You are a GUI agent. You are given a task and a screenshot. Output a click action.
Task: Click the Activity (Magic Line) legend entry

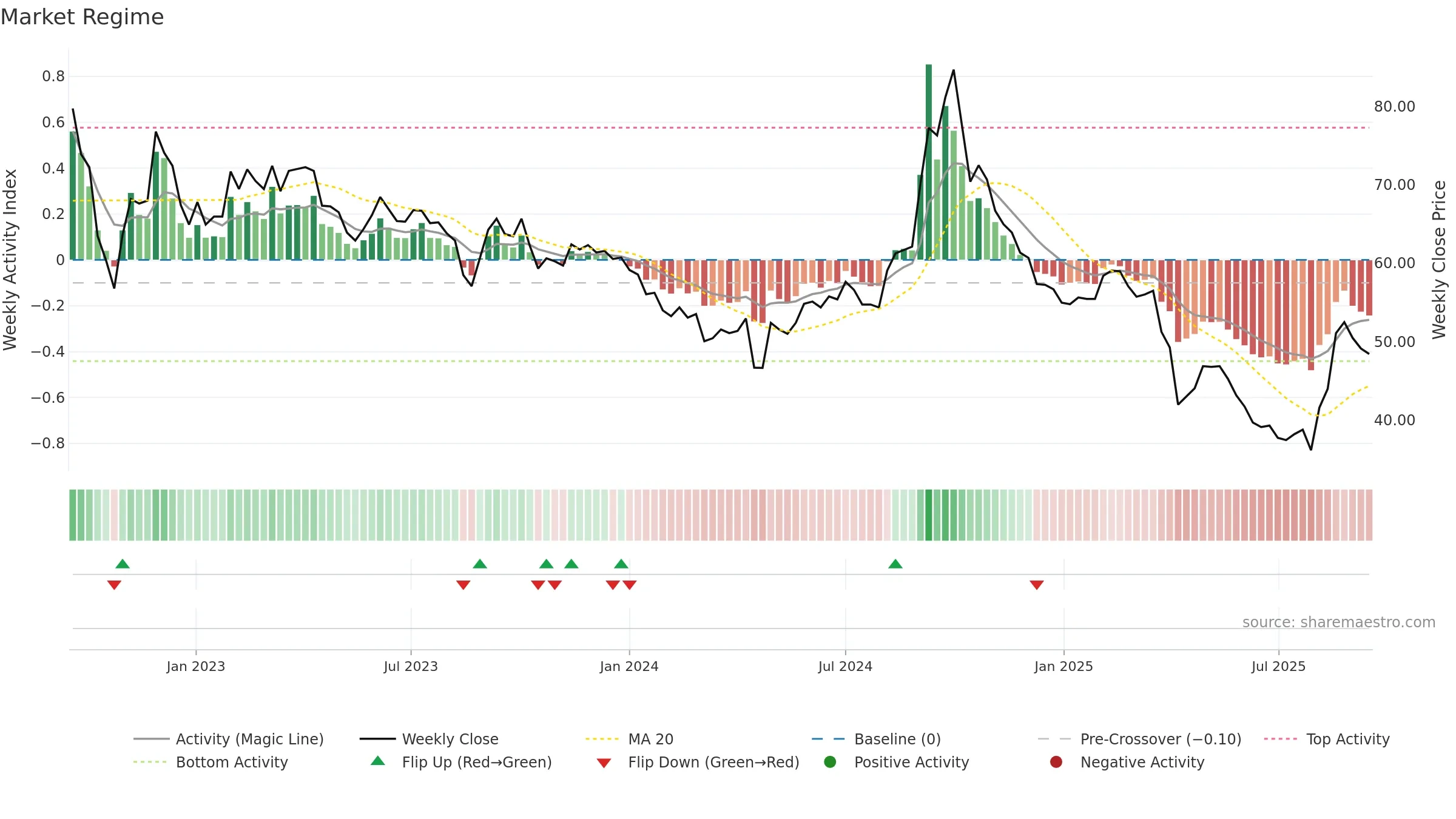pos(229,739)
